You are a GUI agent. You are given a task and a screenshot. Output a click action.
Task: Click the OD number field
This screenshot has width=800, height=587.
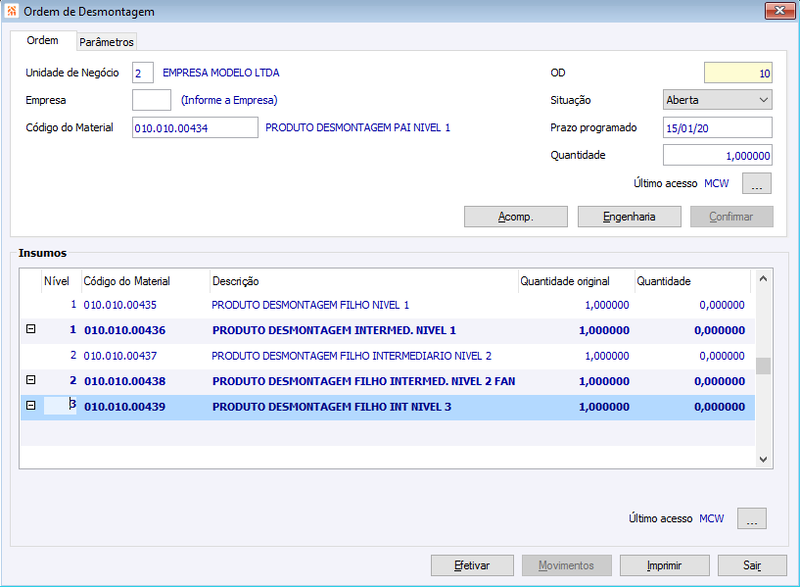tap(738, 73)
